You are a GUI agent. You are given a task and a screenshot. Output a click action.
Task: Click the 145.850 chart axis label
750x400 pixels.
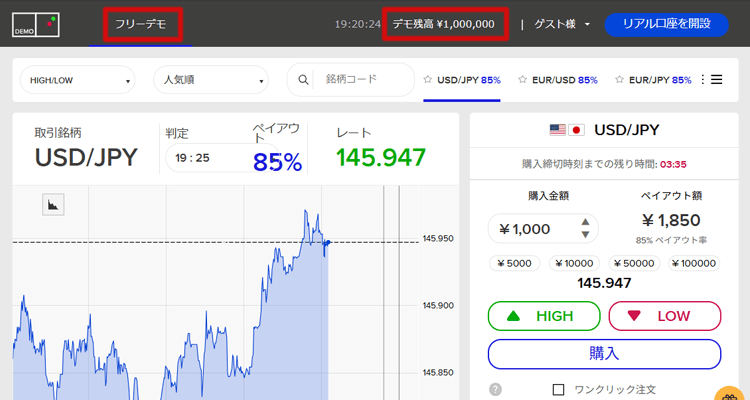point(437,372)
